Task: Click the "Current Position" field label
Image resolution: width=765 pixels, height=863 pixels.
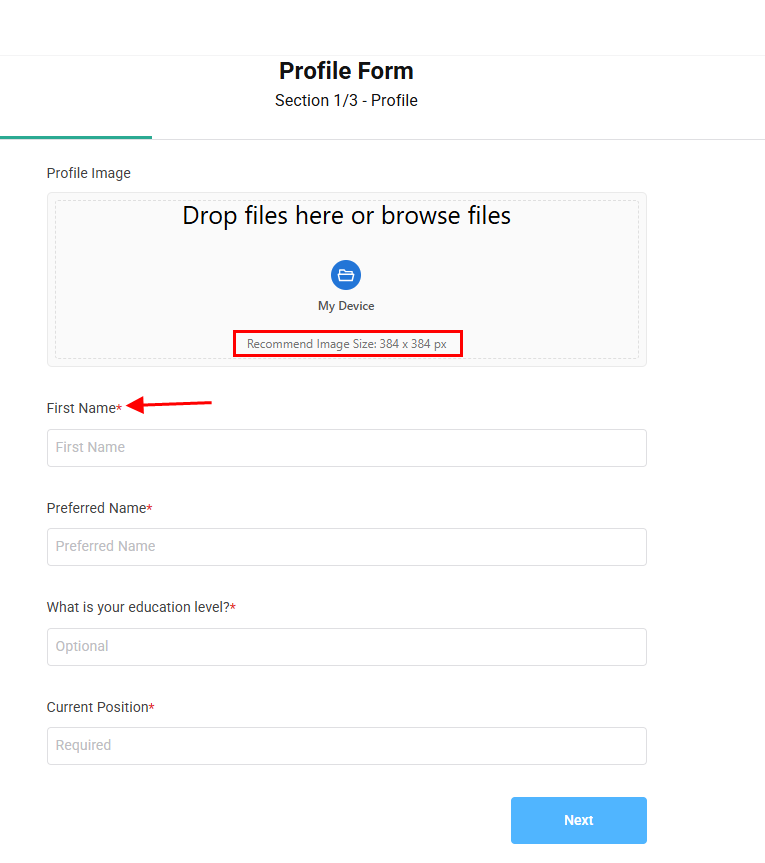Action: [x=97, y=707]
